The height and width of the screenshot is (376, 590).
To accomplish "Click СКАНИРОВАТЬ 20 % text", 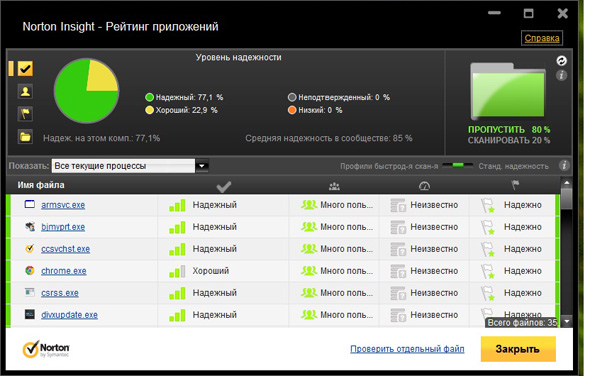I will pyautogui.click(x=509, y=140).
